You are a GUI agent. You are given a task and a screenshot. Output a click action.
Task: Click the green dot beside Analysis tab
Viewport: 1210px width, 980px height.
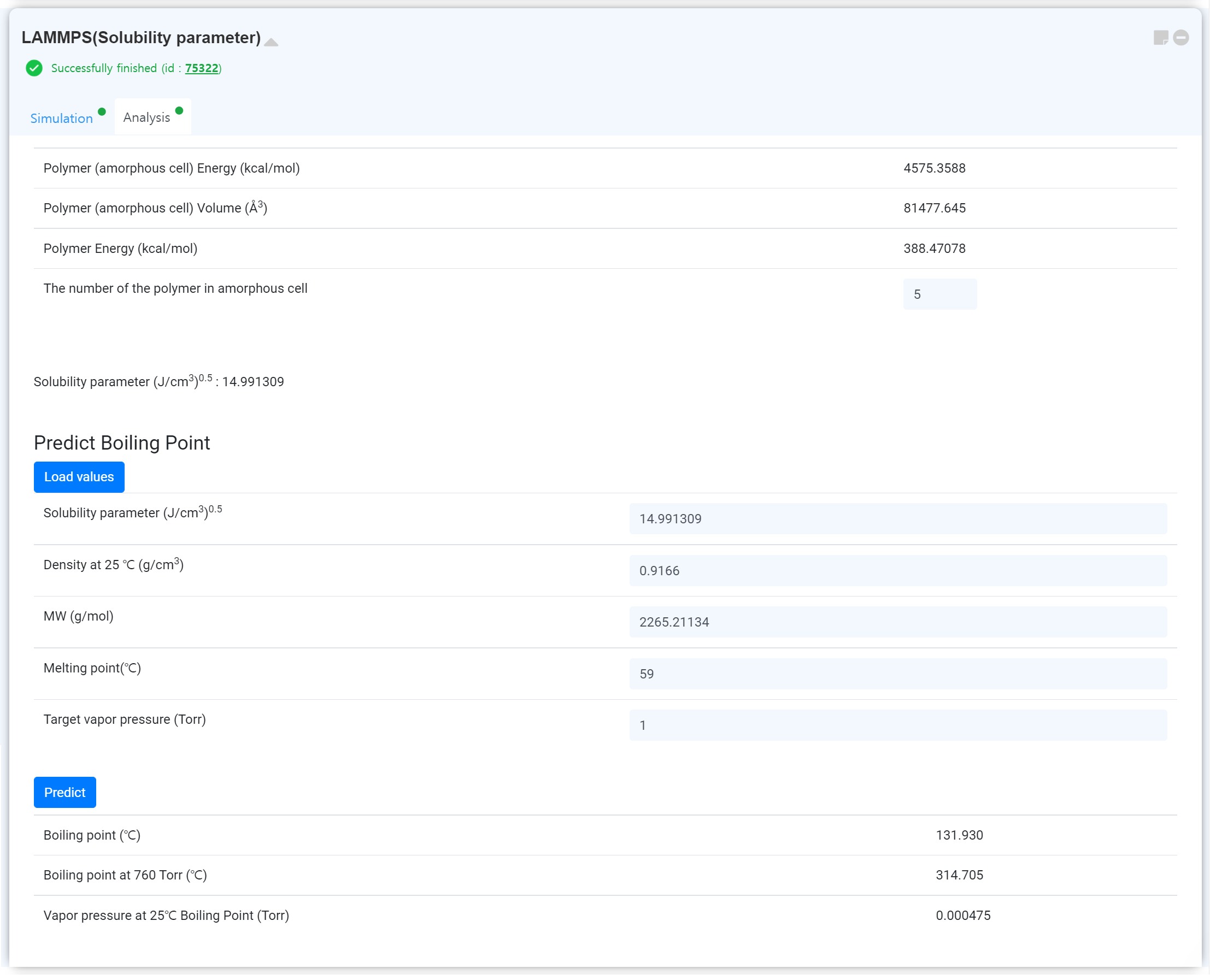tap(179, 111)
